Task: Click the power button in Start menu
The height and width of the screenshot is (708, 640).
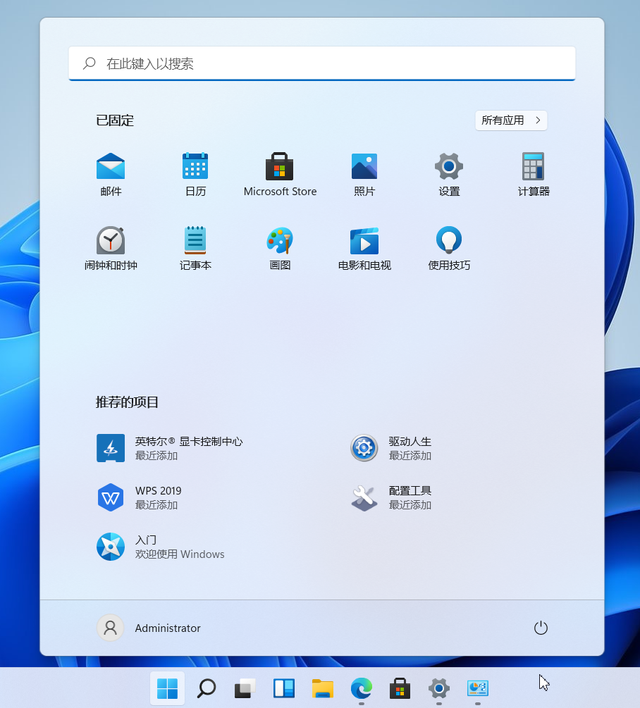Action: pos(541,628)
